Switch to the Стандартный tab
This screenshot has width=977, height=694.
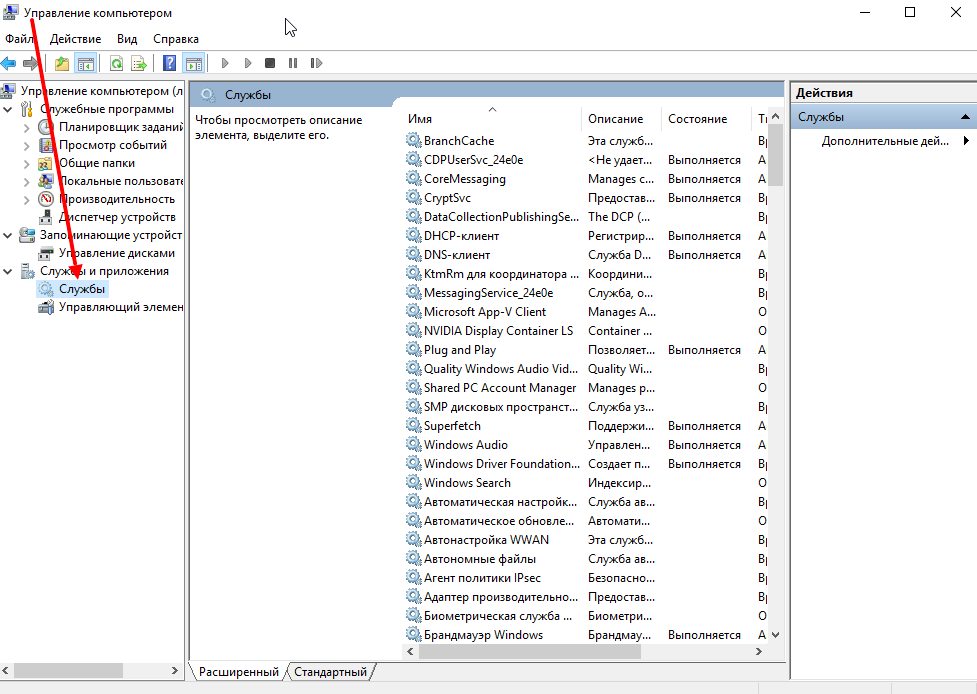(330, 672)
